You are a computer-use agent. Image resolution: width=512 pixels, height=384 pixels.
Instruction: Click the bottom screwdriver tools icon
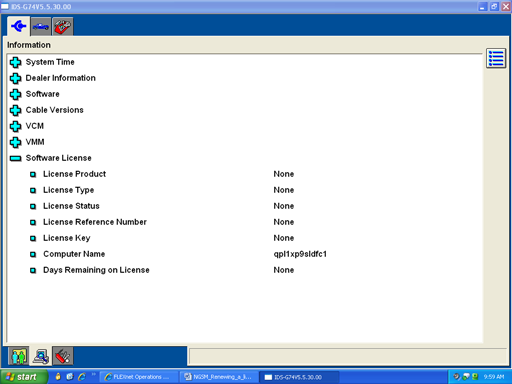coord(63,356)
